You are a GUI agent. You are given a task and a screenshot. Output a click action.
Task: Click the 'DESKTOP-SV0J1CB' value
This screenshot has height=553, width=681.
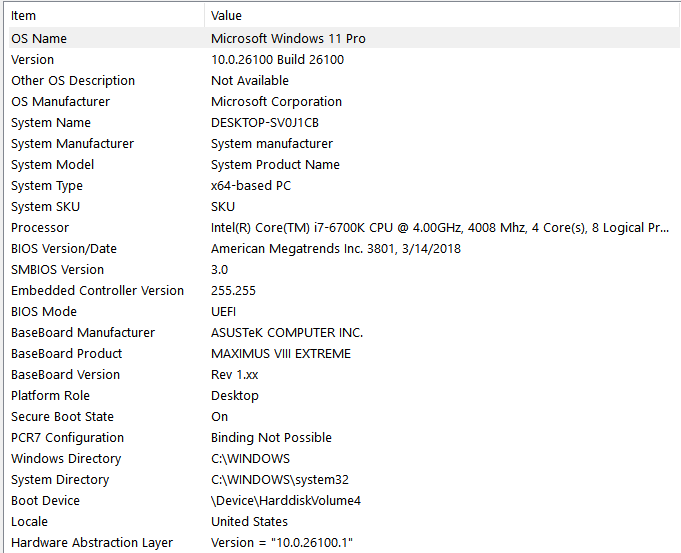[x=264, y=123]
